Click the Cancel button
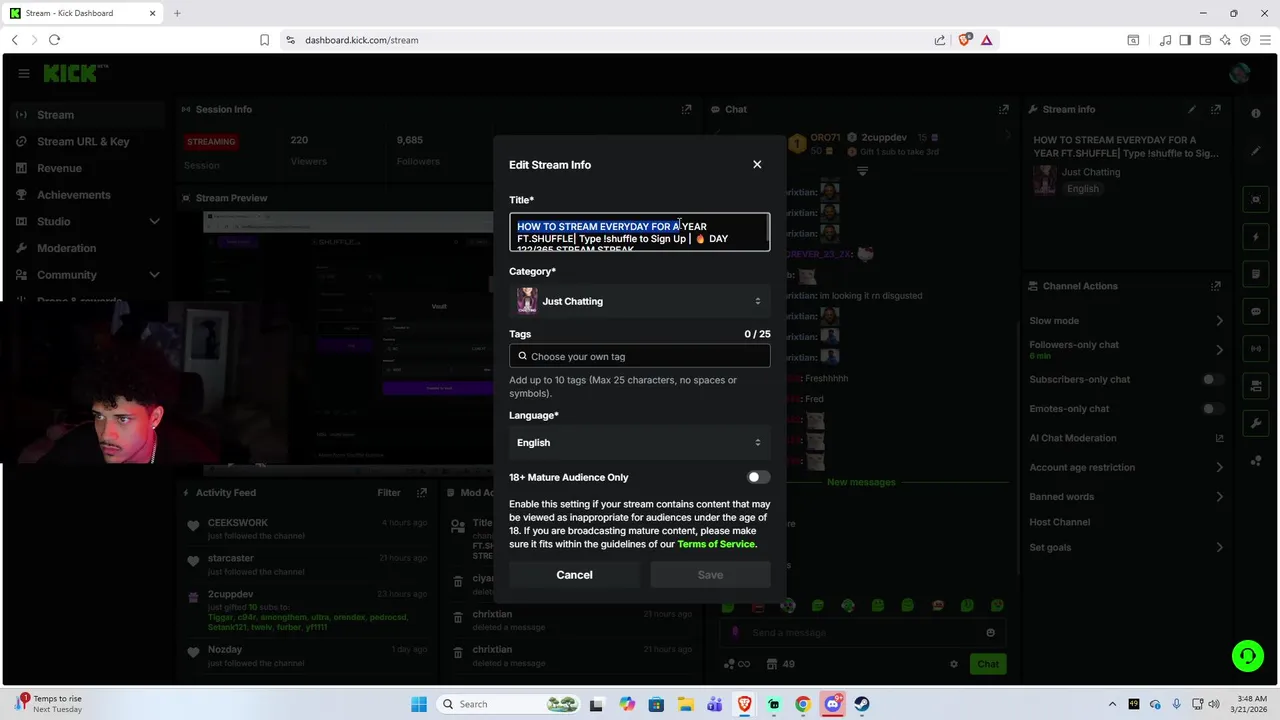1280x720 pixels. click(x=574, y=575)
